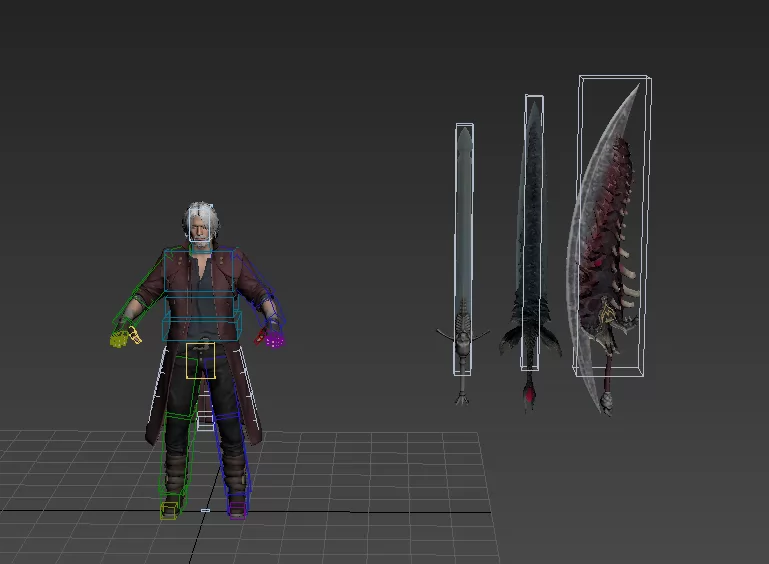
Task: Click the character's white hair
Action: pos(198,212)
